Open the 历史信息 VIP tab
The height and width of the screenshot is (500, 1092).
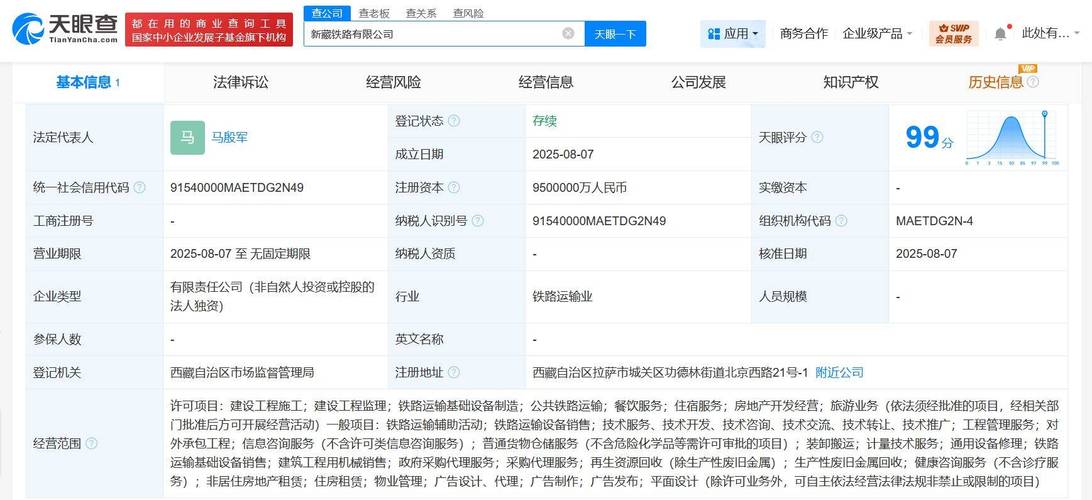tap(996, 82)
